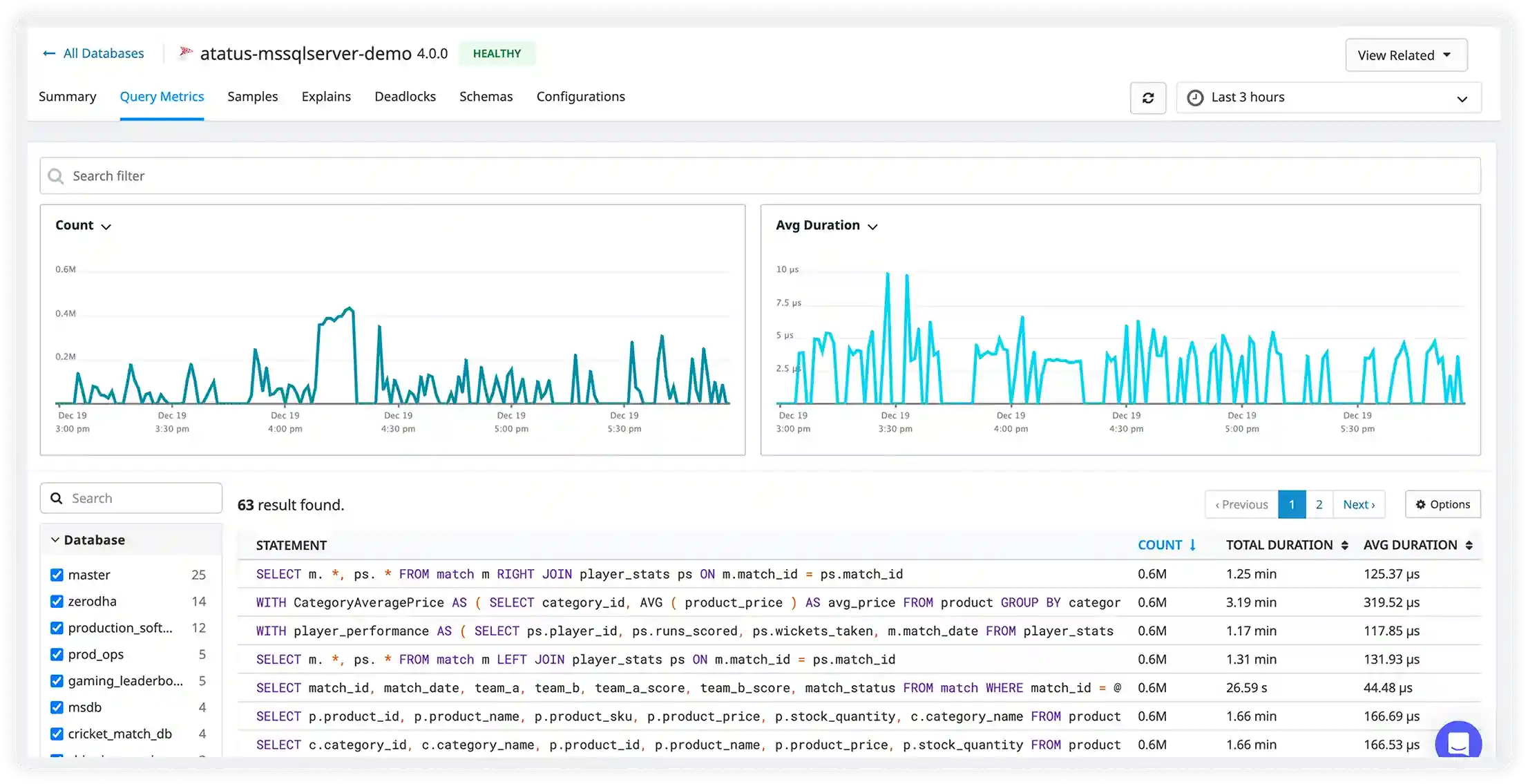Click the descending sort arrow on COUNT column
The width and height of the screenshot is (1528, 784).
click(x=1193, y=545)
